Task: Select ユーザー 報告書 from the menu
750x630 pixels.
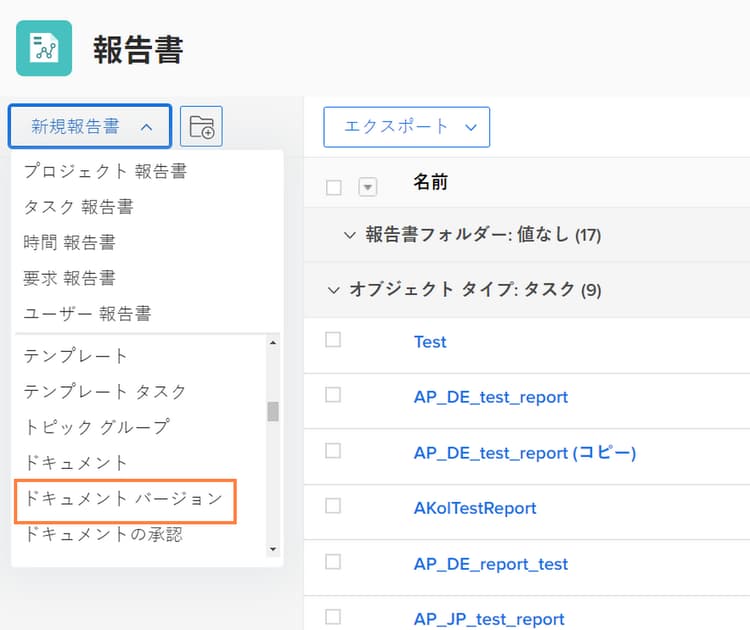Action: pyautogui.click(x=88, y=314)
